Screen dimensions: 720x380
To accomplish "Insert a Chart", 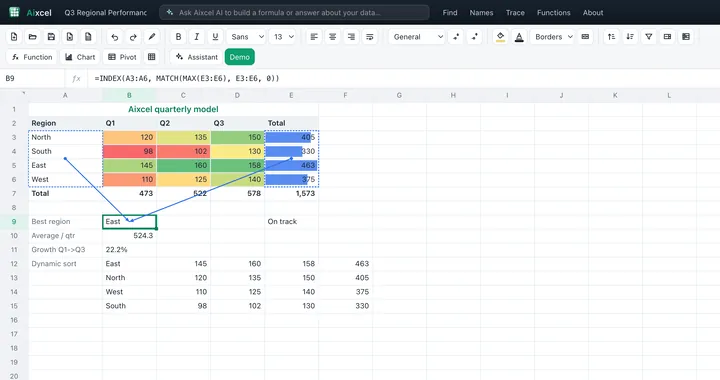I will point(80,57).
